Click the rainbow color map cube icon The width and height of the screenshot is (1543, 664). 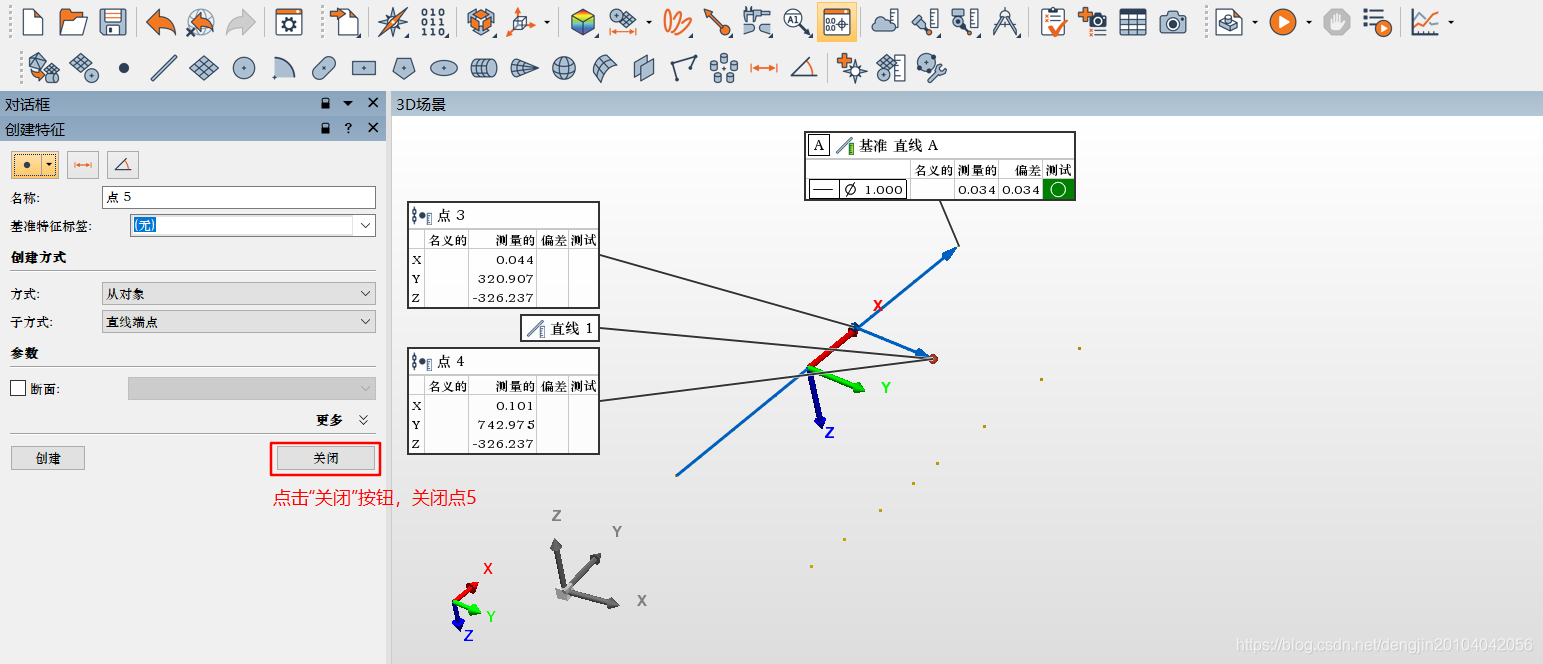pos(583,21)
